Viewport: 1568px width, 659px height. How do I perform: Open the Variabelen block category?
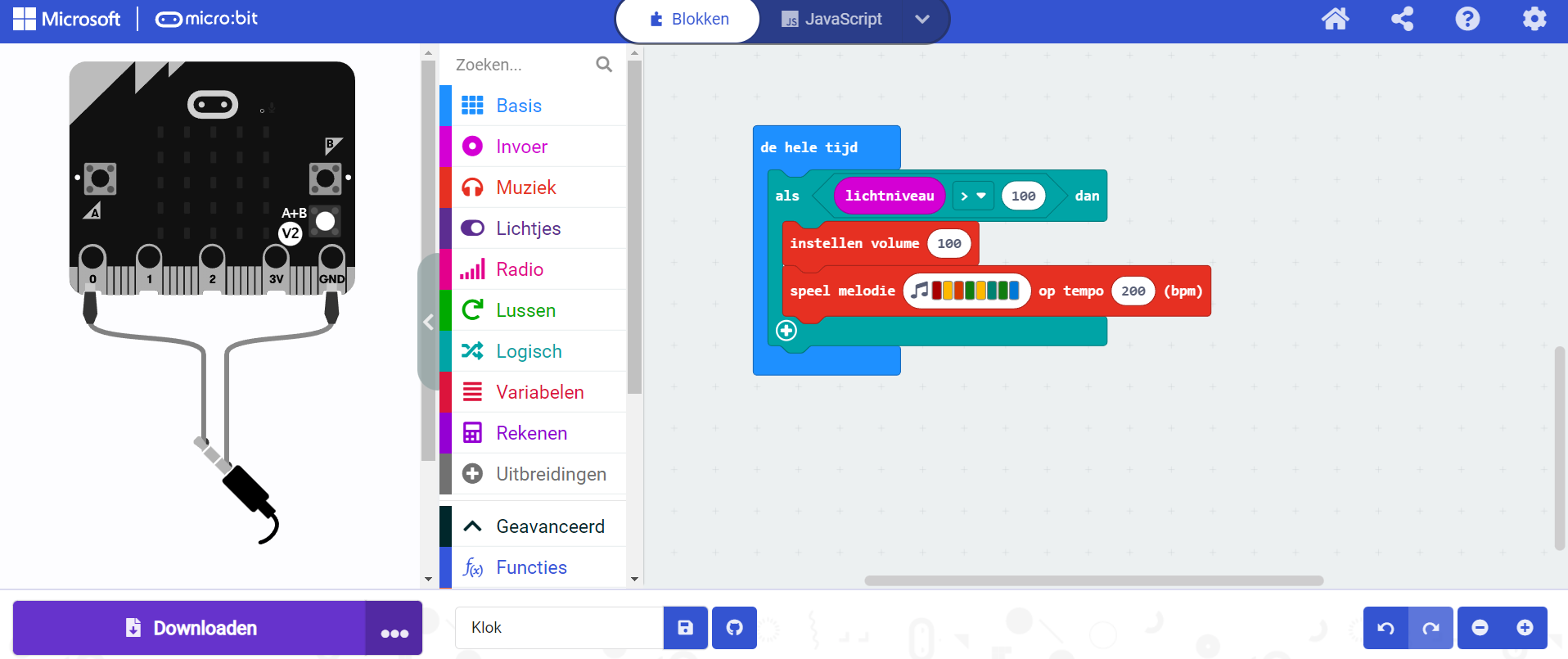coord(533,392)
